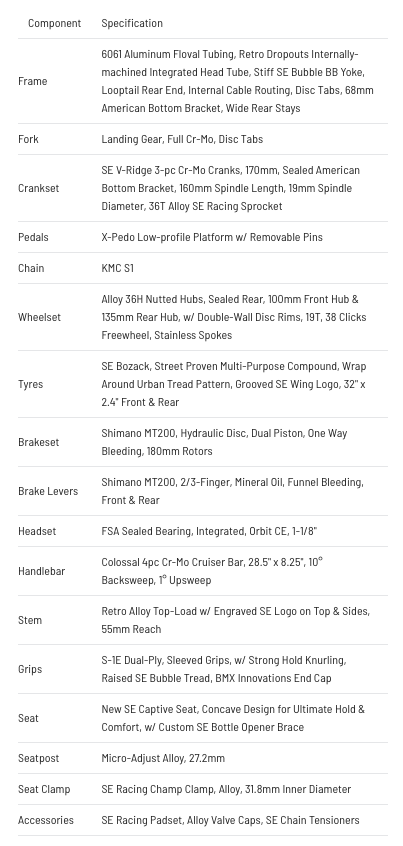Select the Handlebar row label
Viewport: 403px width, 846px height.
click(x=41, y=571)
